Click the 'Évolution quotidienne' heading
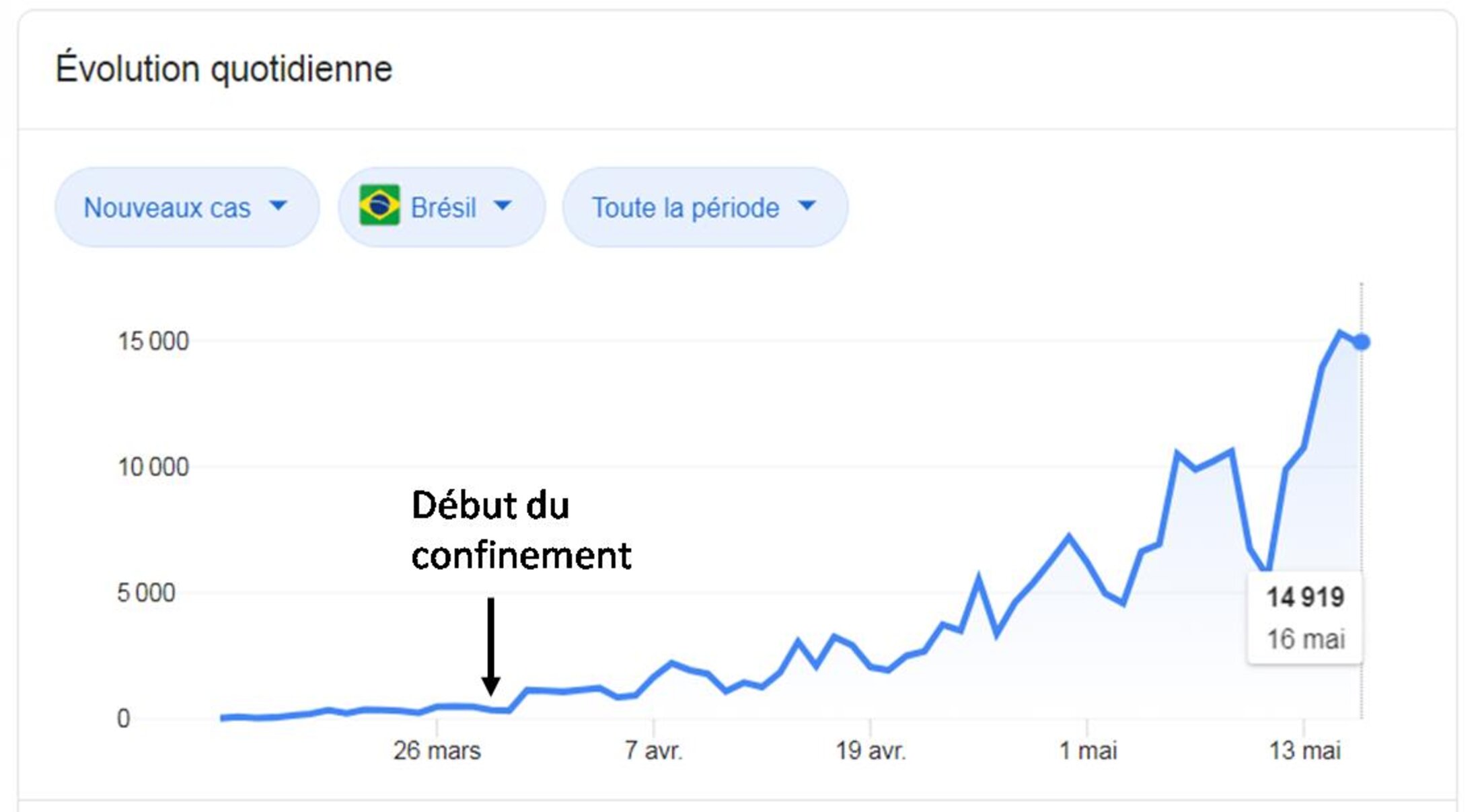The image size is (1480, 812). [x=224, y=69]
